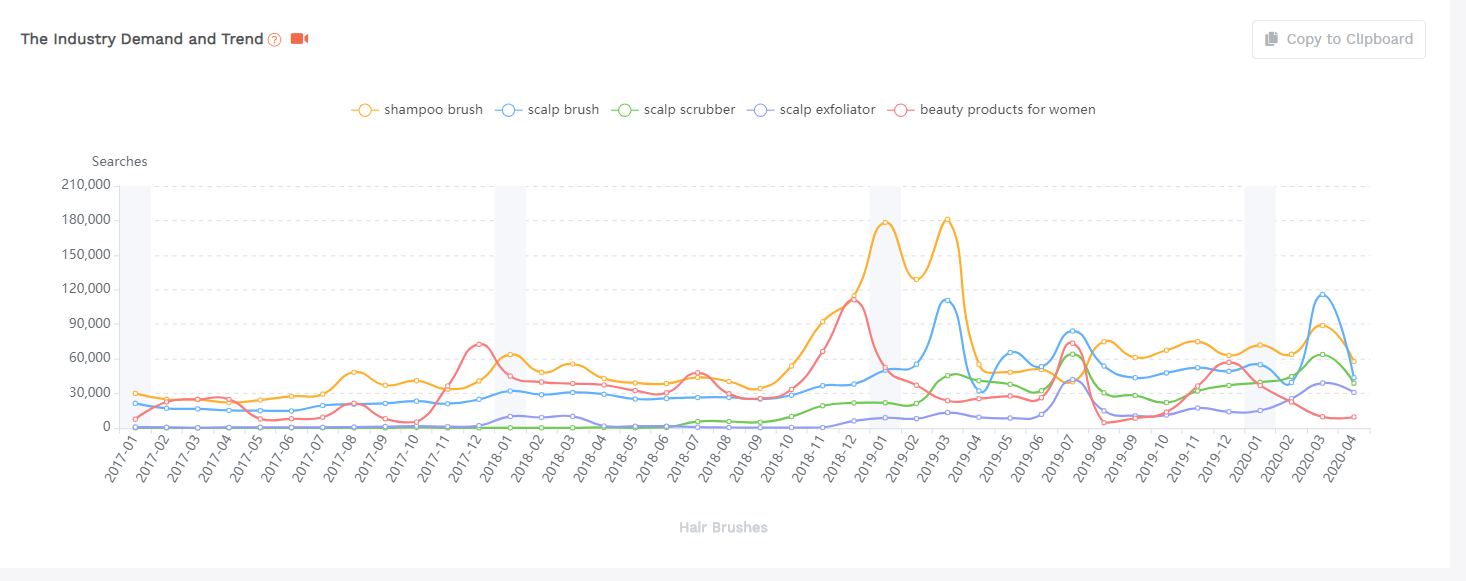The width and height of the screenshot is (1466, 581).
Task: Click the 2020-03 scalp brush peak point
Action: 1322,294
